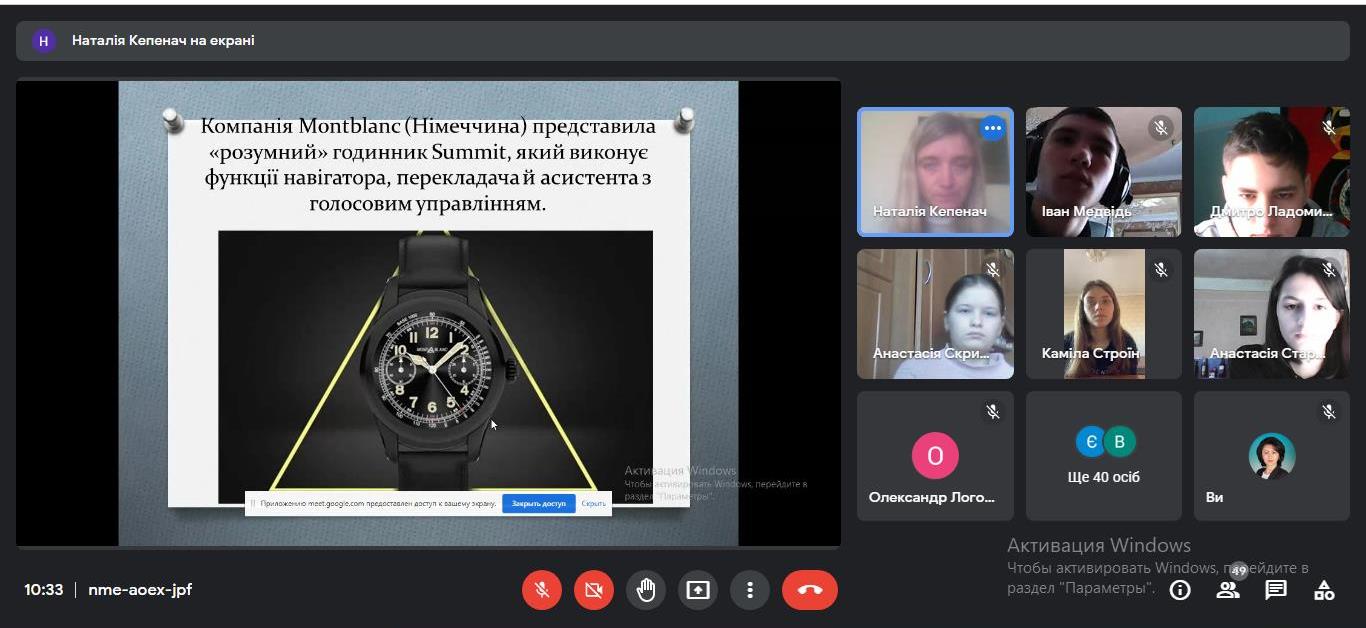Open the Ще 40 осіб tile
The height and width of the screenshot is (628, 1366).
1104,456
